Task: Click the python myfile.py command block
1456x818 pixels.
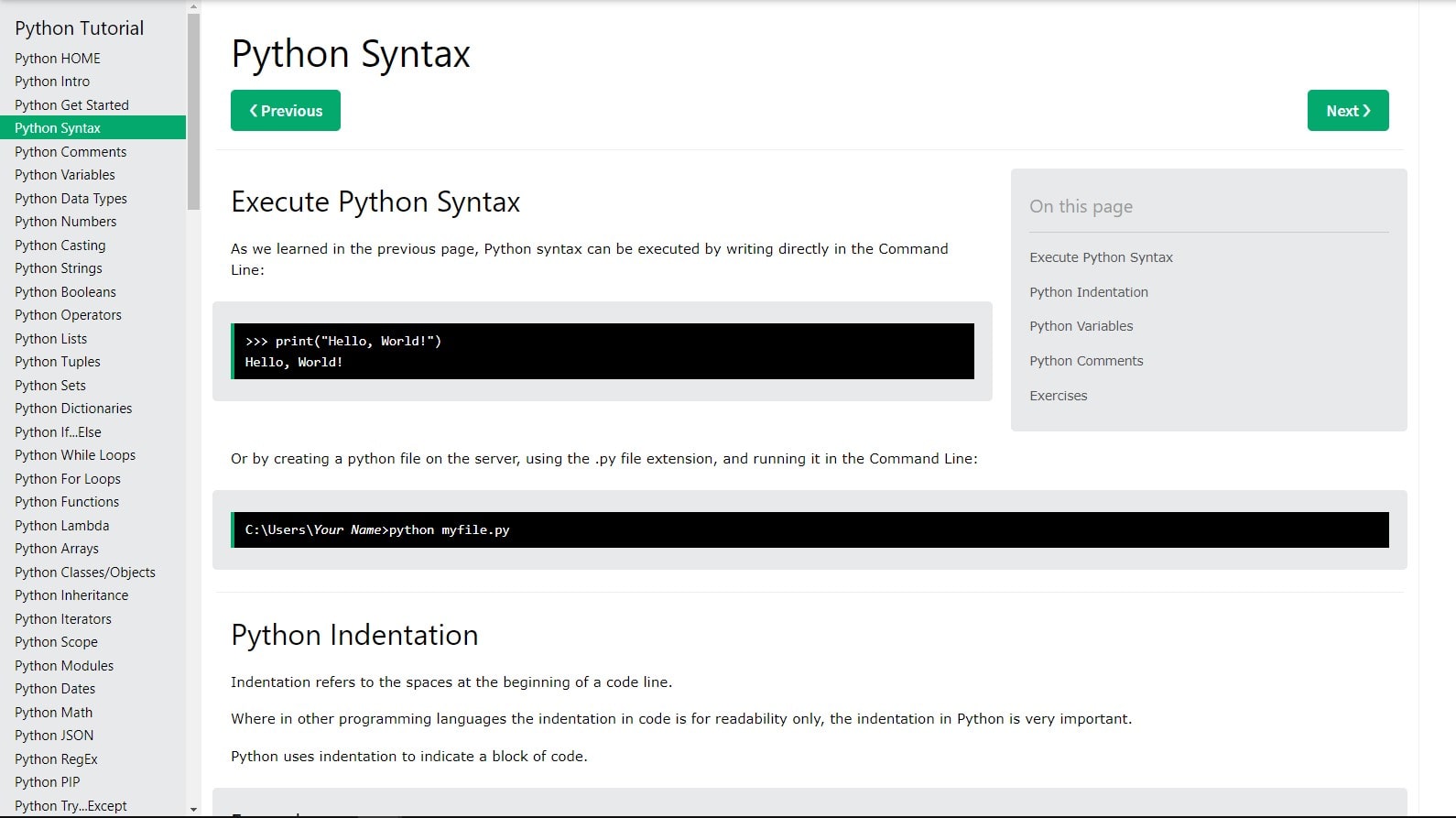Action: 810,530
